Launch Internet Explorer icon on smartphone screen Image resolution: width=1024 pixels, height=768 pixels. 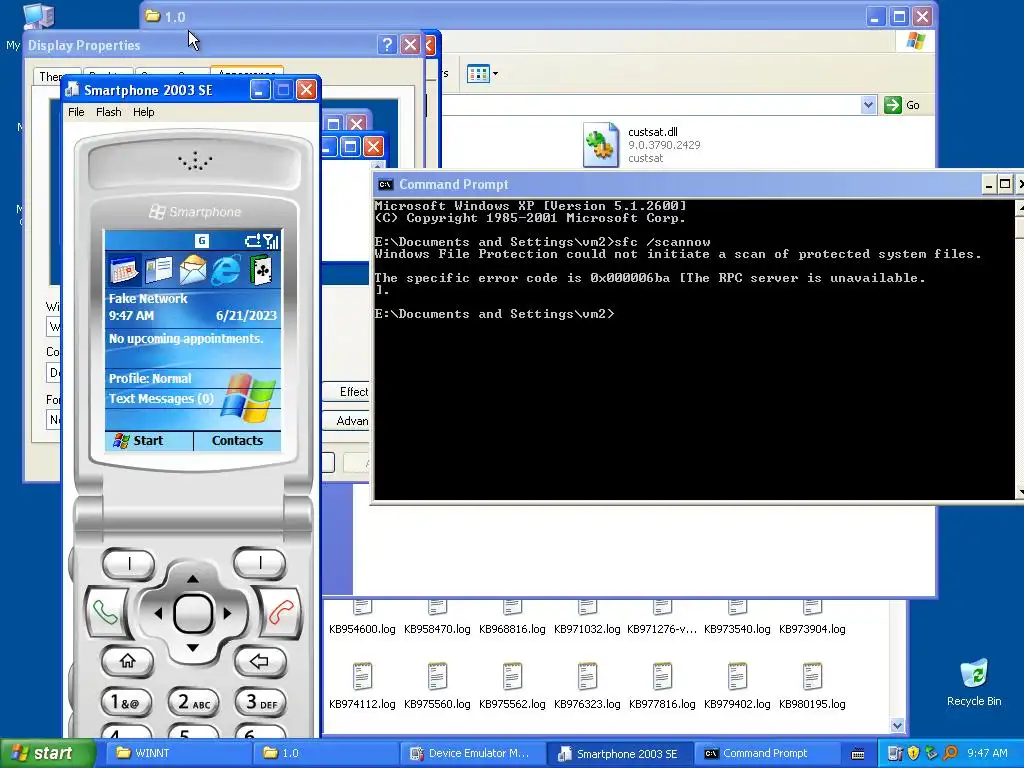[x=226, y=270]
